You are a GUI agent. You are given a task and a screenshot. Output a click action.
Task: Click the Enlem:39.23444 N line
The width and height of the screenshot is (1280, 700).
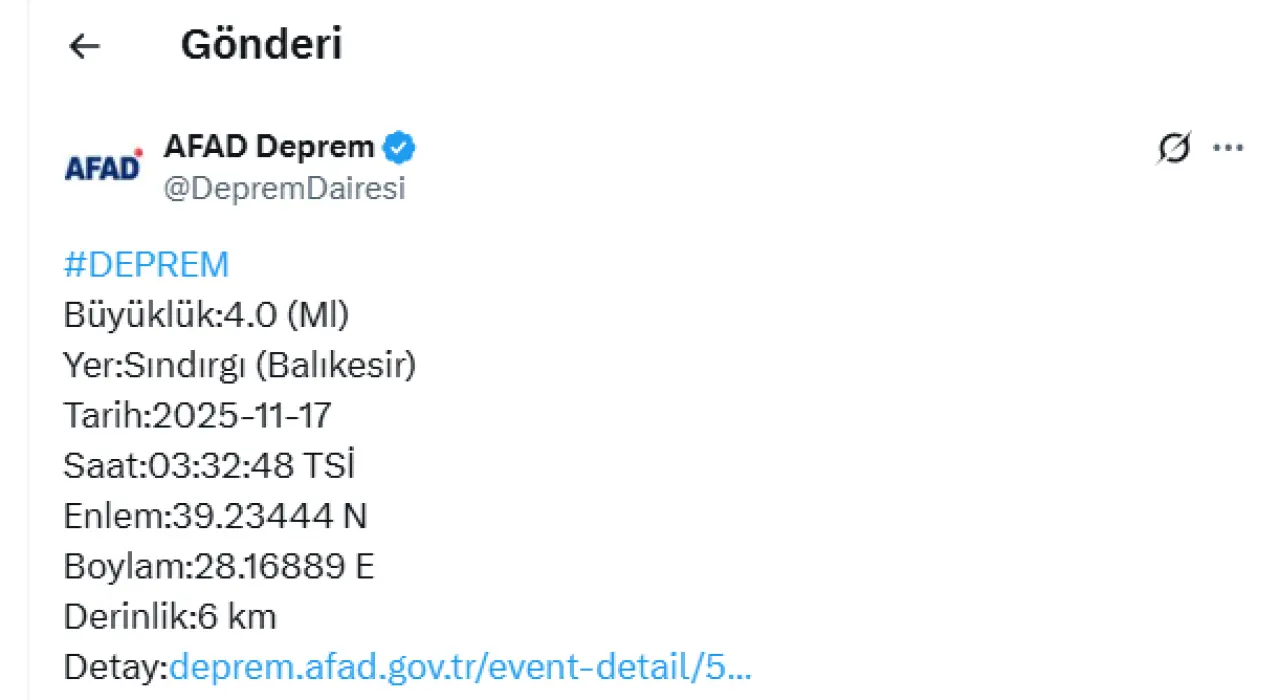pos(215,516)
